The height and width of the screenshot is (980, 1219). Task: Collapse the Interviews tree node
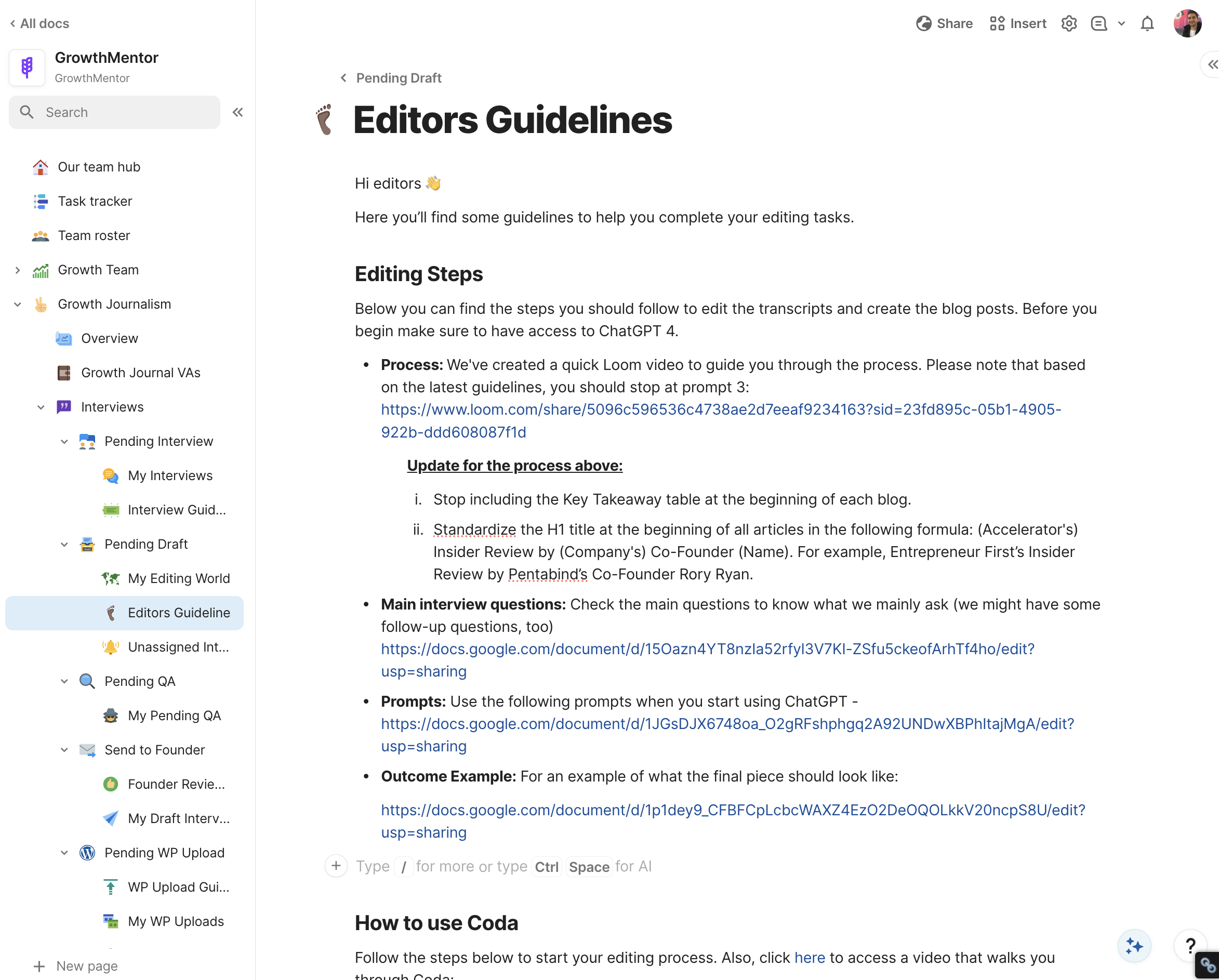coord(41,407)
